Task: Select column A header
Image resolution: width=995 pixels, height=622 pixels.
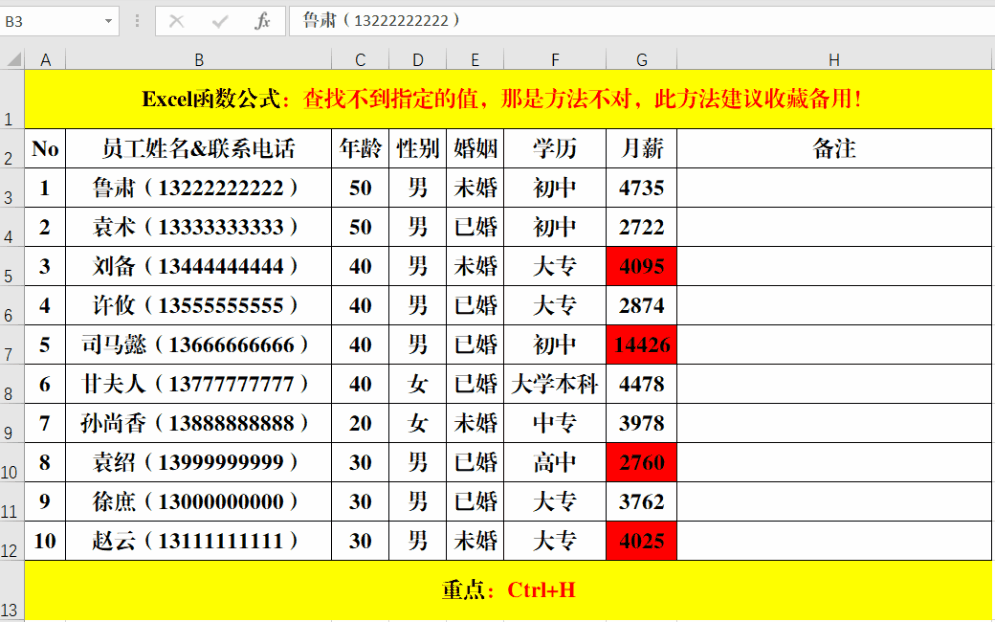Action: pyautogui.click(x=45, y=60)
